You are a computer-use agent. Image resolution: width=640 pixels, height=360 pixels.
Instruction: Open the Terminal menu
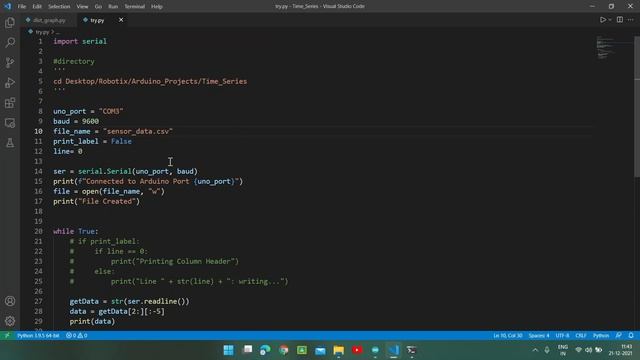click(x=134, y=7)
